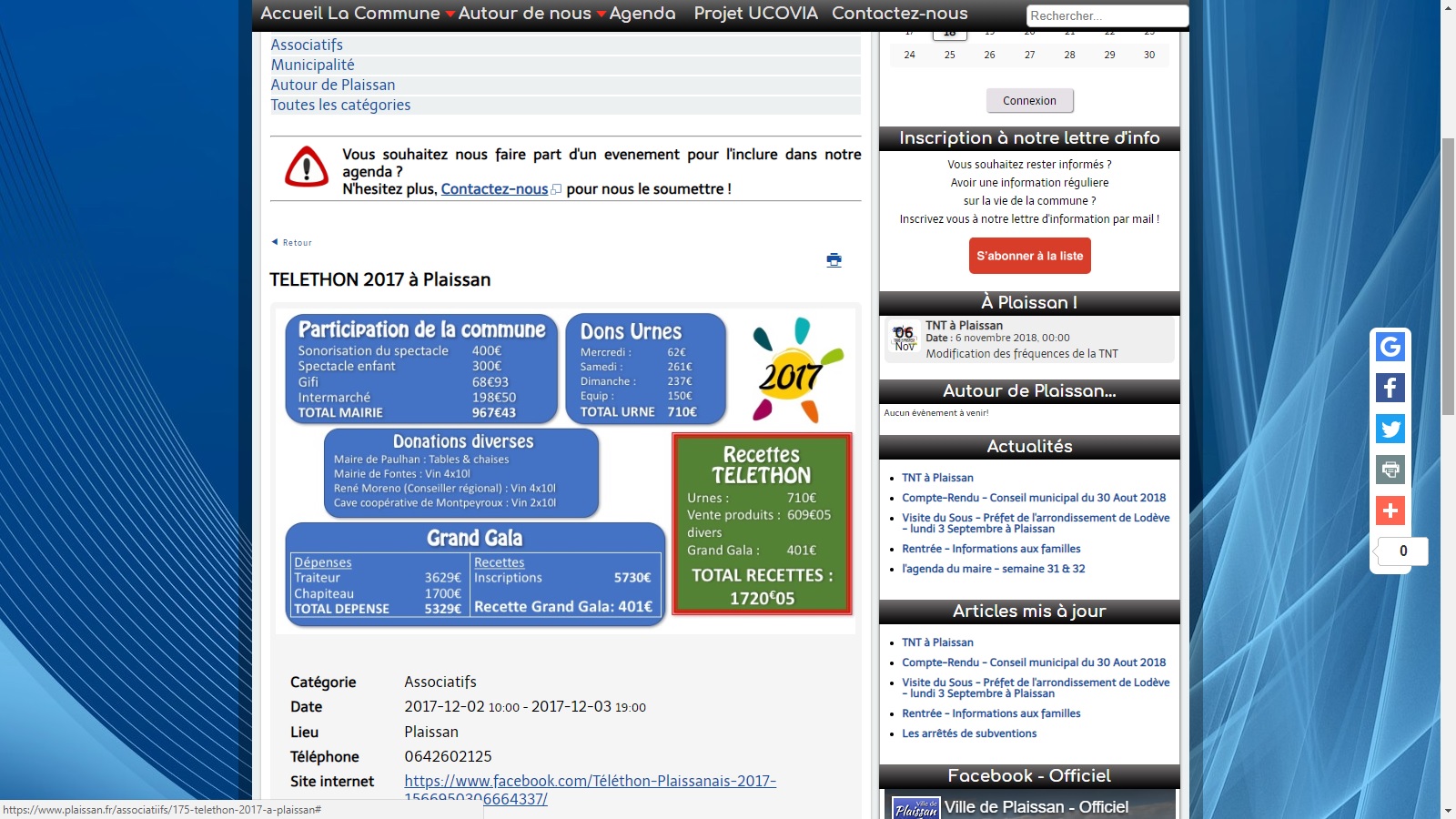Open the Telethon 2017 colorful logo image
The height and width of the screenshot is (819, 1456).
[x=798, y=369]
